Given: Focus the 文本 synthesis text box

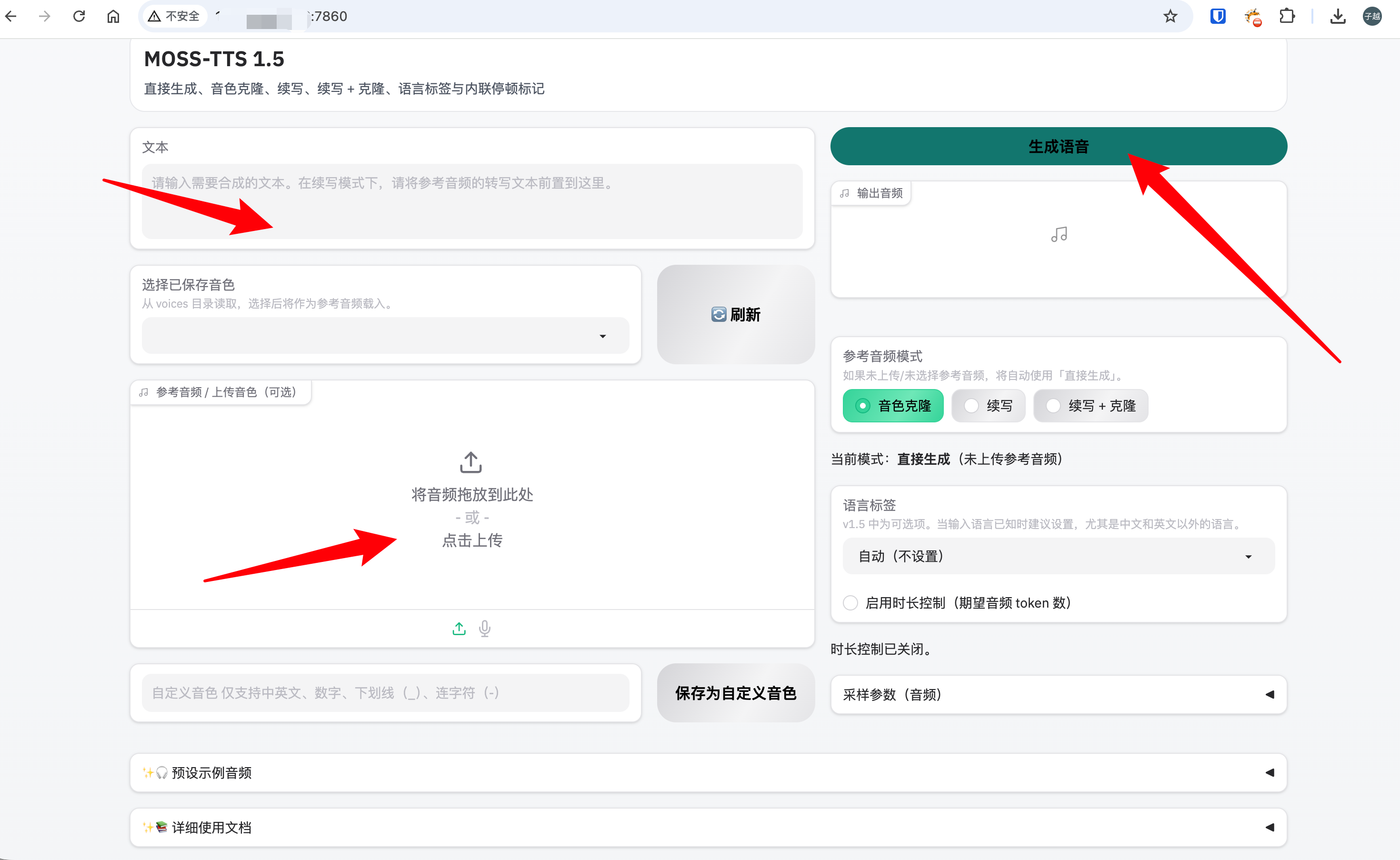Looking at the screenshot, I should point(472,201).
